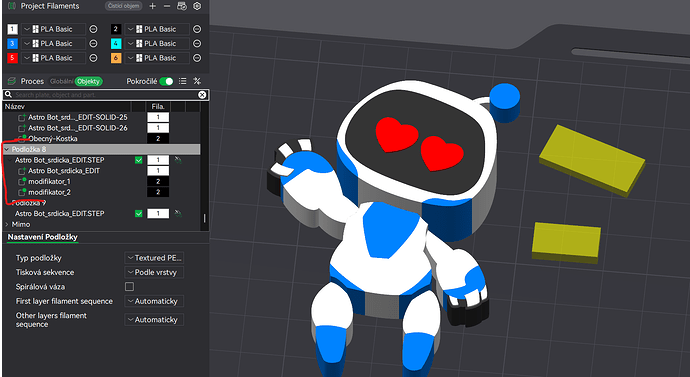
Task: Open filament settings gear icon
Action: tap(197, 6)
